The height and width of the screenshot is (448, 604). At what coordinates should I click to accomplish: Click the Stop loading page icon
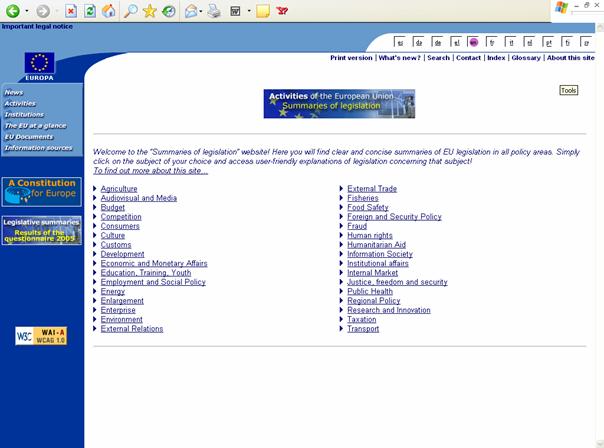tap(71, 11)
